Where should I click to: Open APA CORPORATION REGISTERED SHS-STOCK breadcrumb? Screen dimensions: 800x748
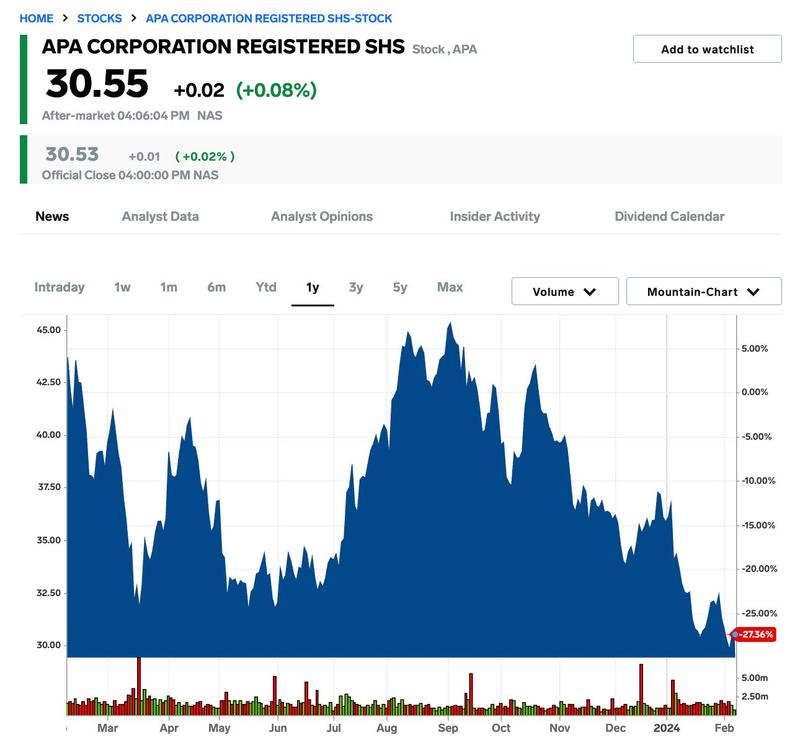tap(269, 18)
